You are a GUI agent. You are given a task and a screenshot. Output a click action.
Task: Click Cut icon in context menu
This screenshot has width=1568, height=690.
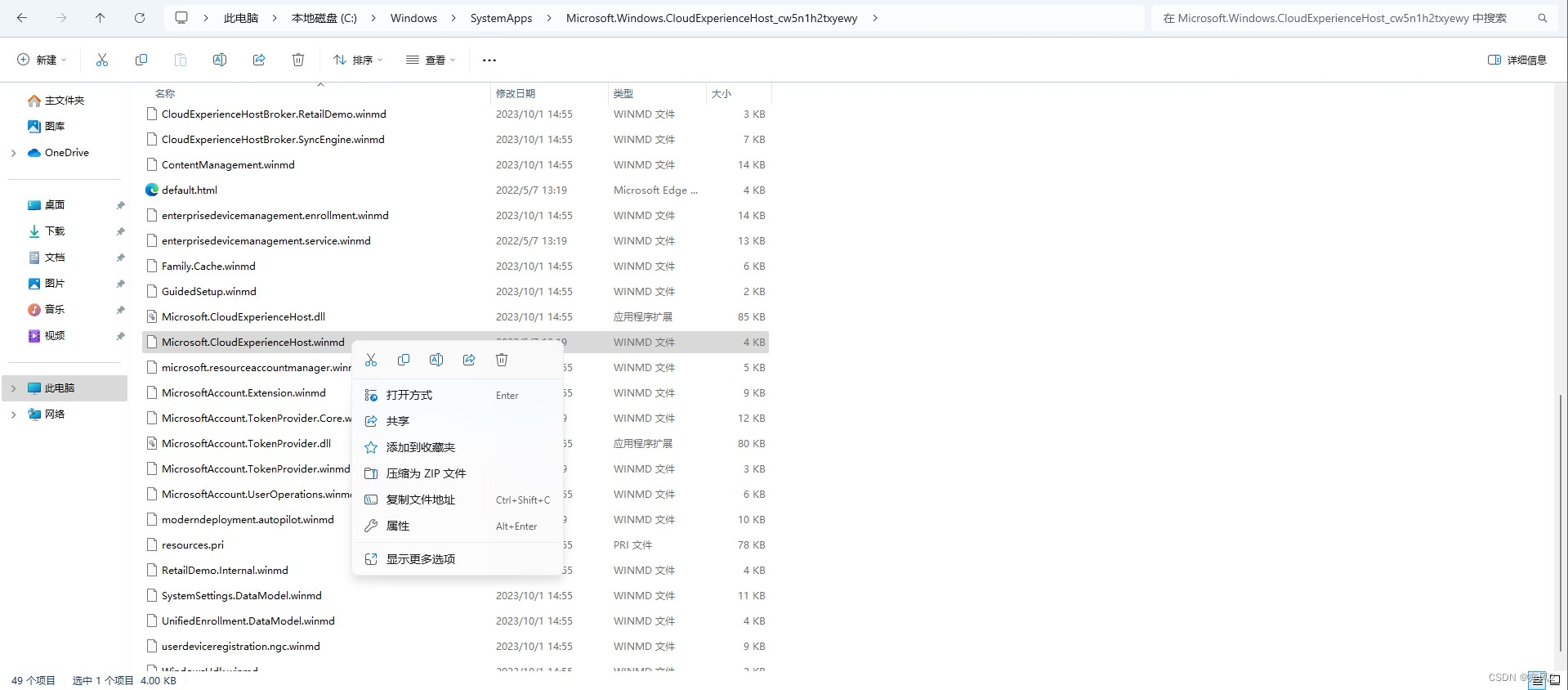tap(371, 360)
